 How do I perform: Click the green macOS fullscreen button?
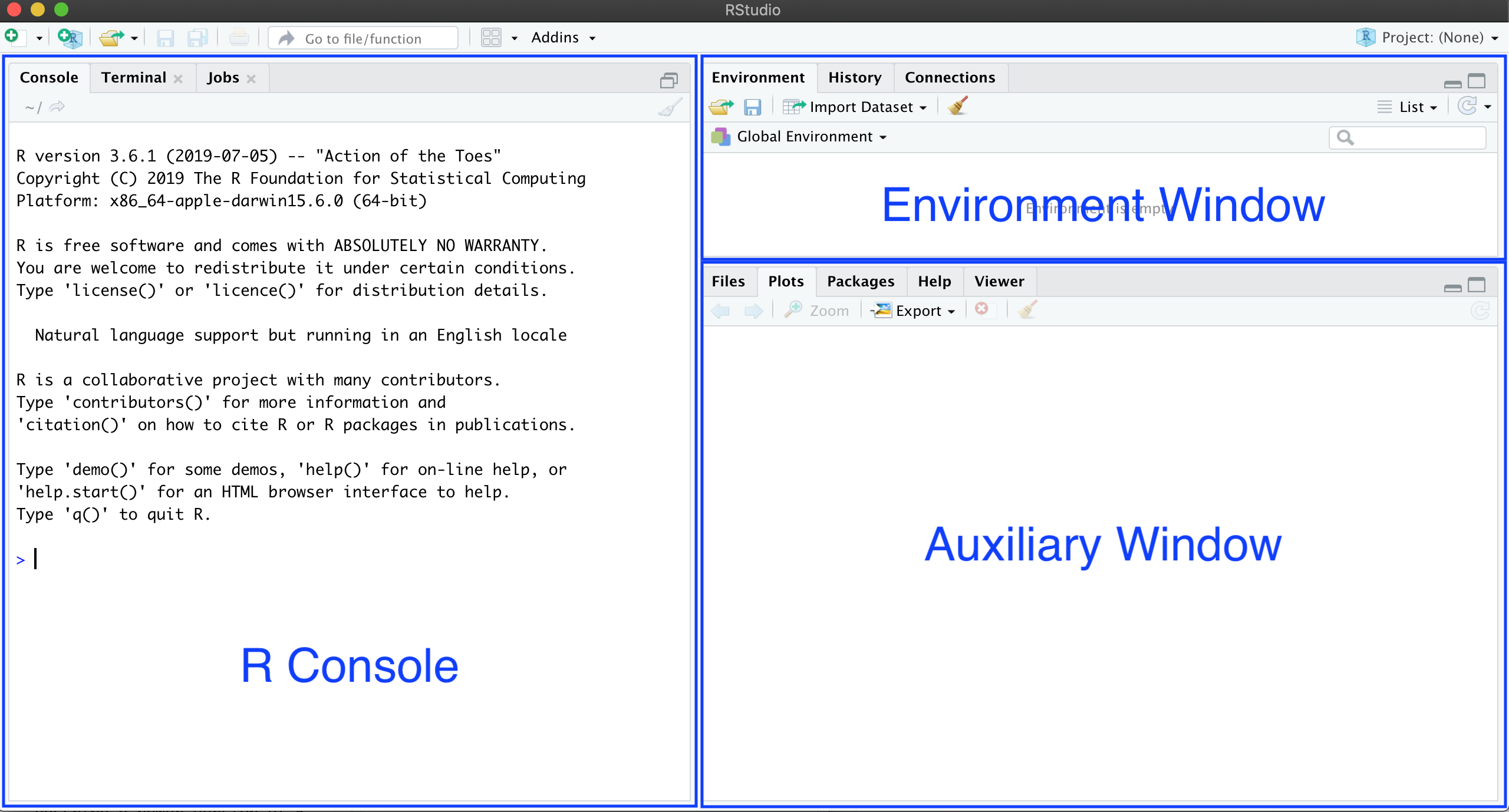(61, 9)
